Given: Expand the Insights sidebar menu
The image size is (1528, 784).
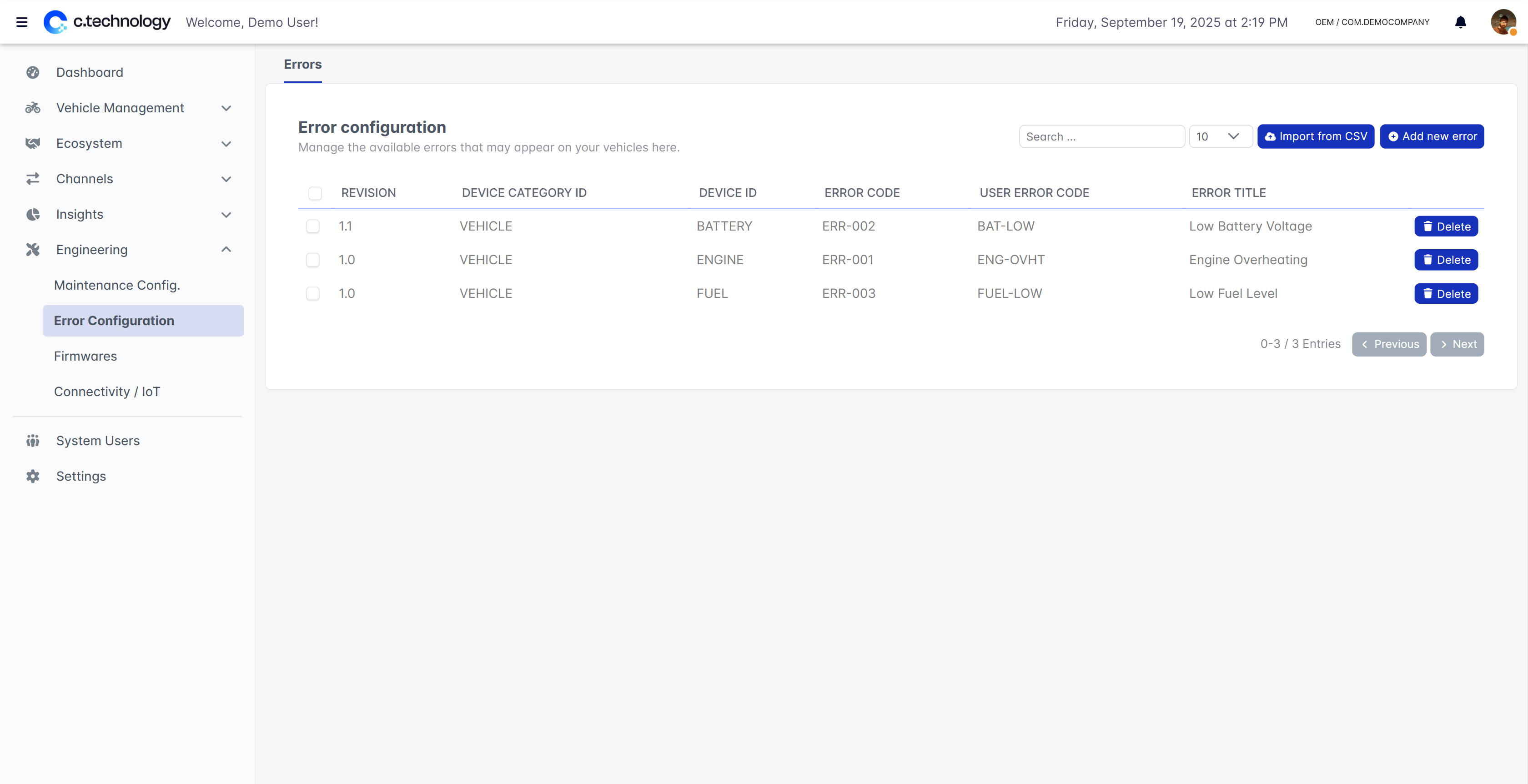Looking at the screenshot, I should click(x=226, y=215).
